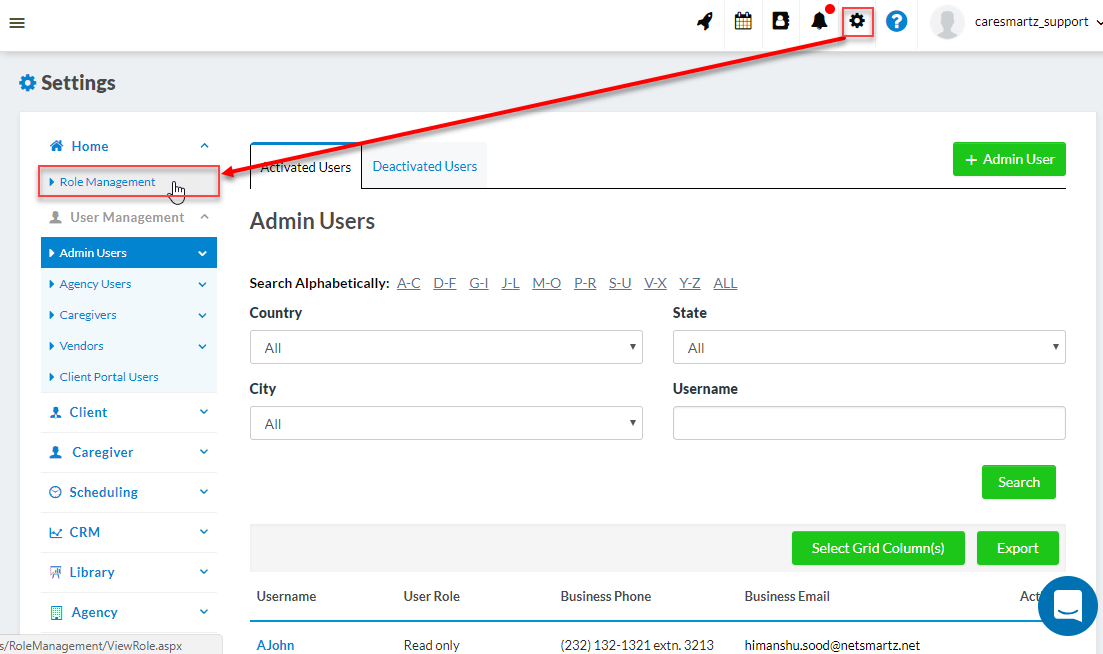Expand the Scheduling sidebar section
This screenshot has width=1103, height=654.
[128, 492]
